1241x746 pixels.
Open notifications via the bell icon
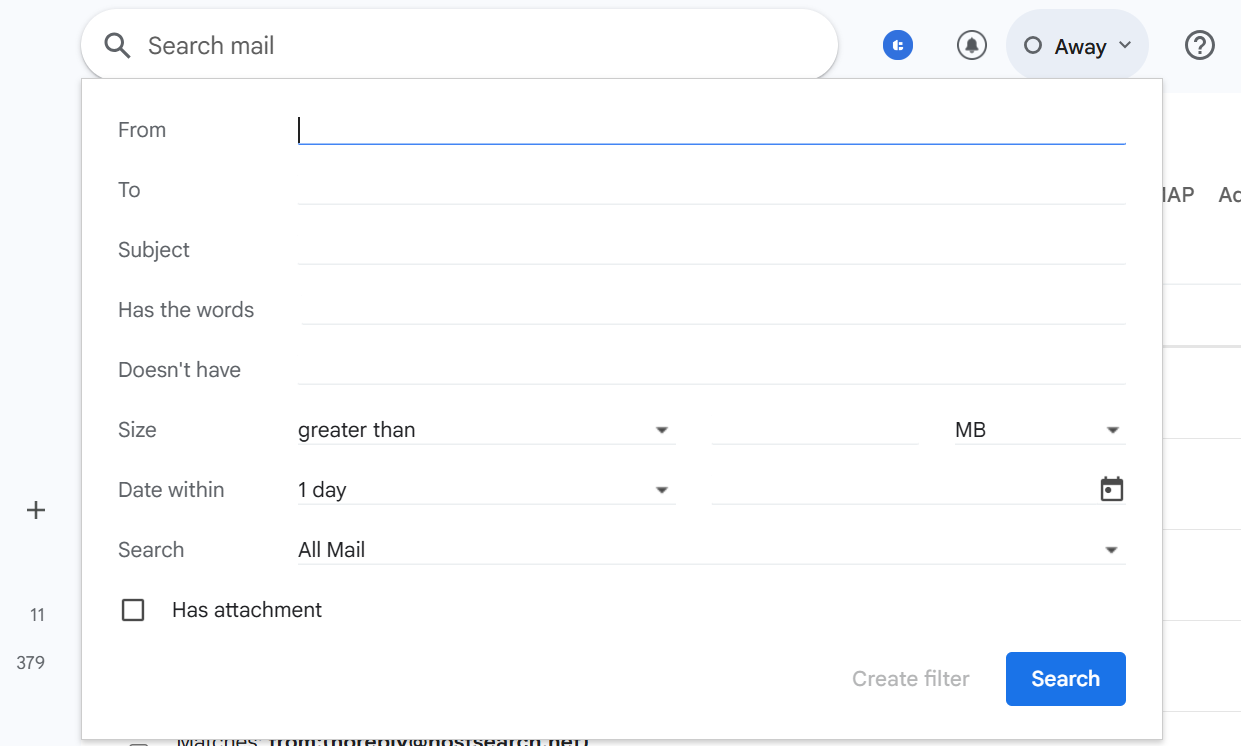[971, 45]
